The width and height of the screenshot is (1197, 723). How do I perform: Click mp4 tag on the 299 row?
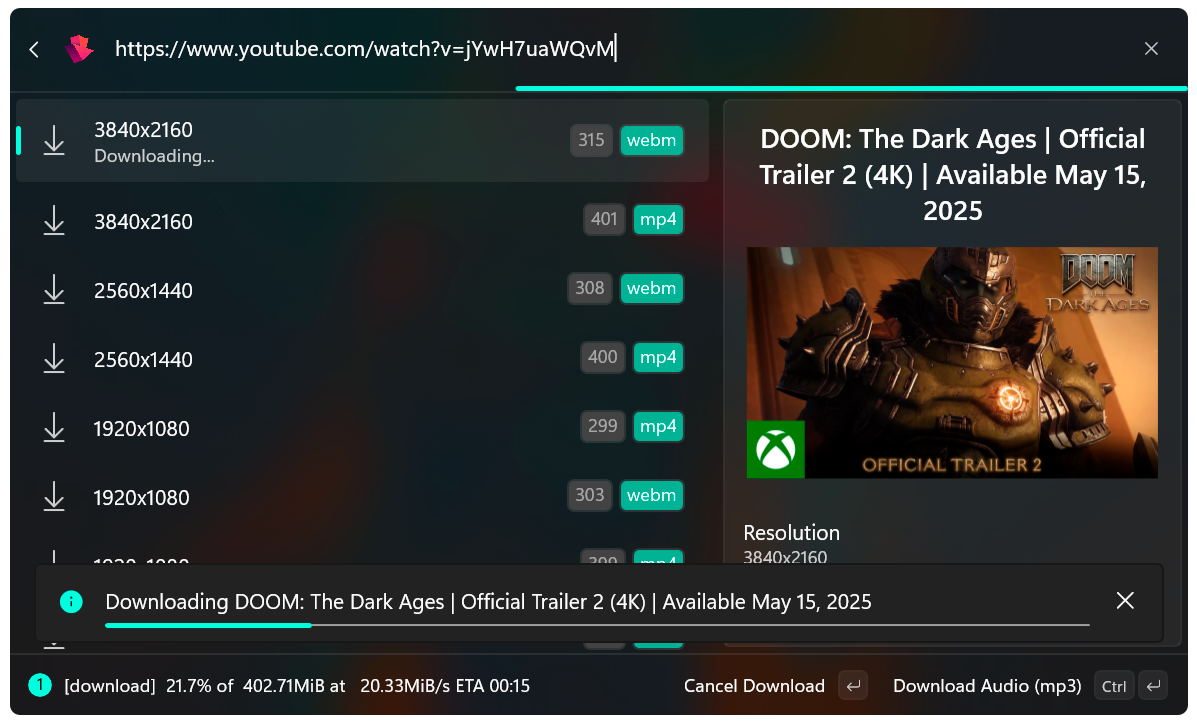658,425
